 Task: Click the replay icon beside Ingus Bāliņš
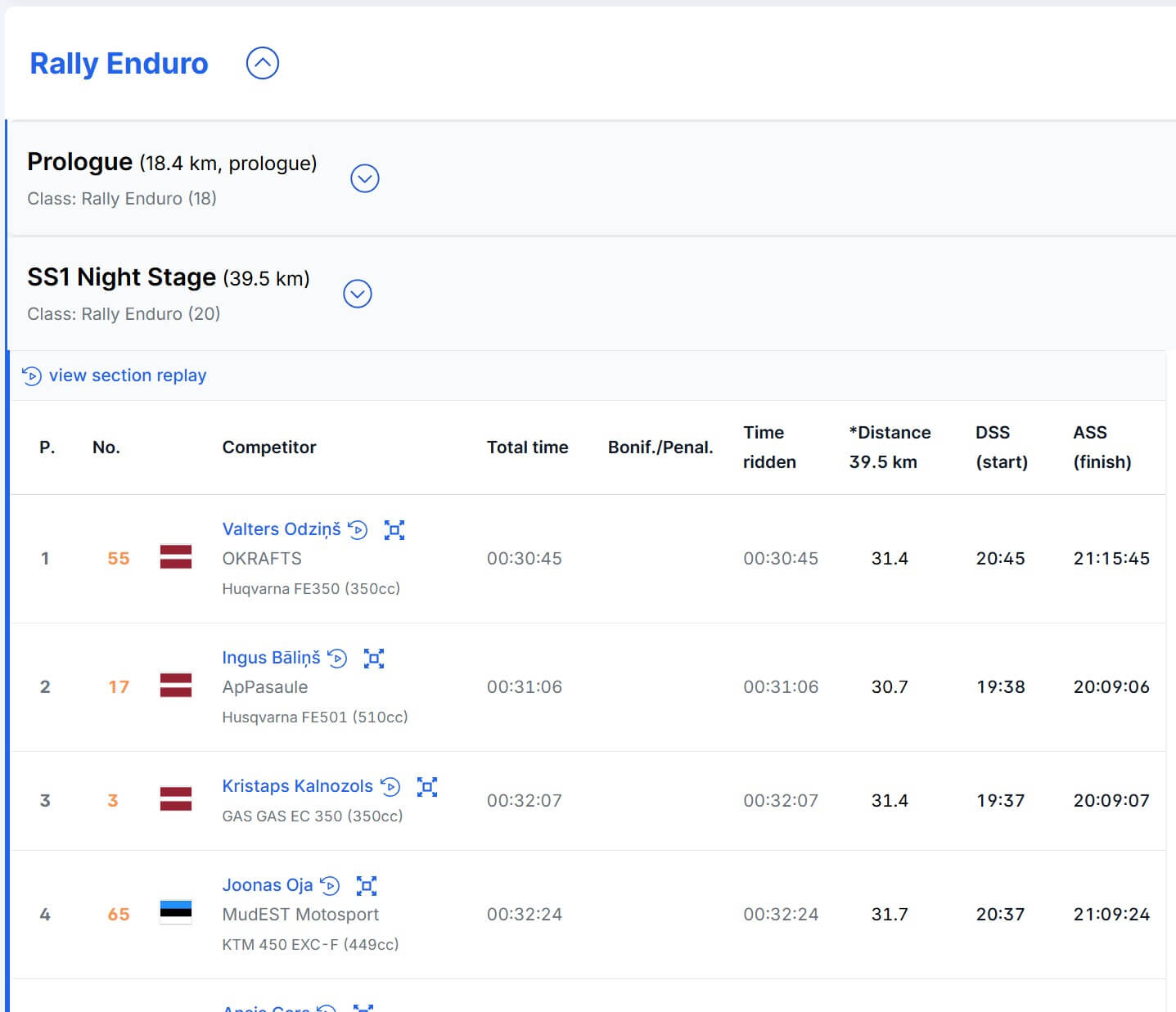point(339,658)
